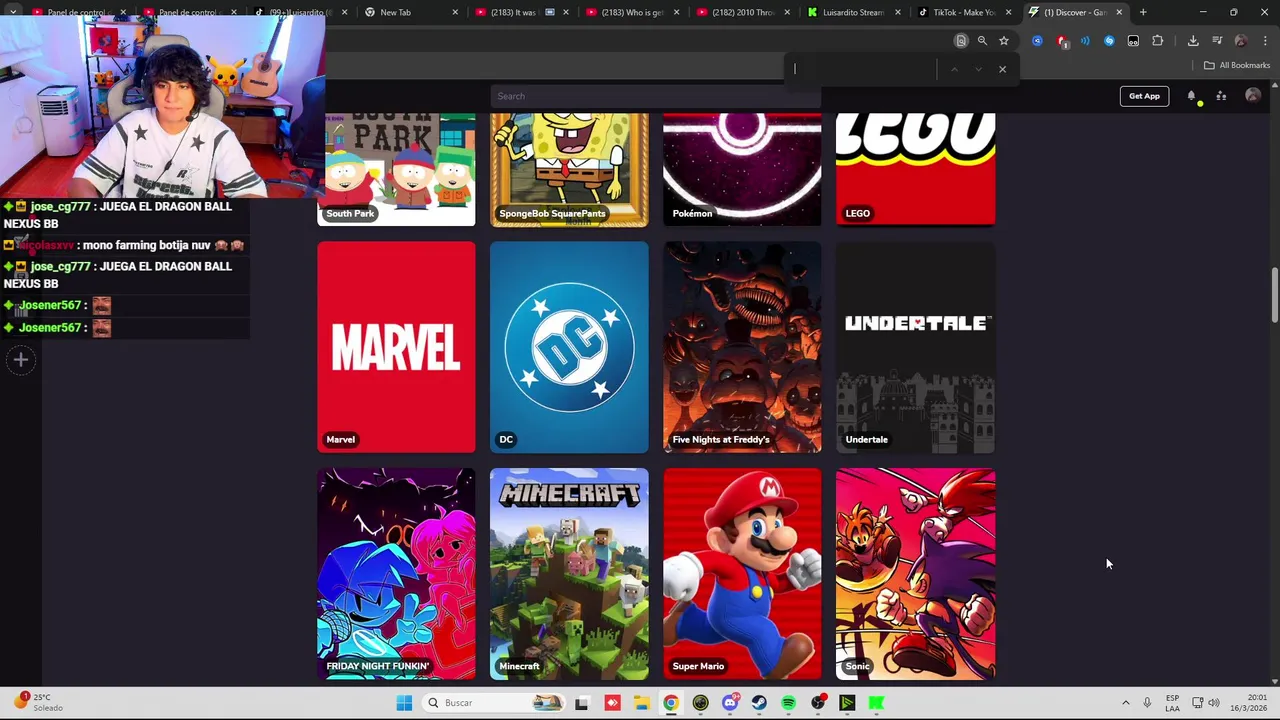Open the South Park category card
The width and height of the screenshot is (1280, 720).
point(396,169)
